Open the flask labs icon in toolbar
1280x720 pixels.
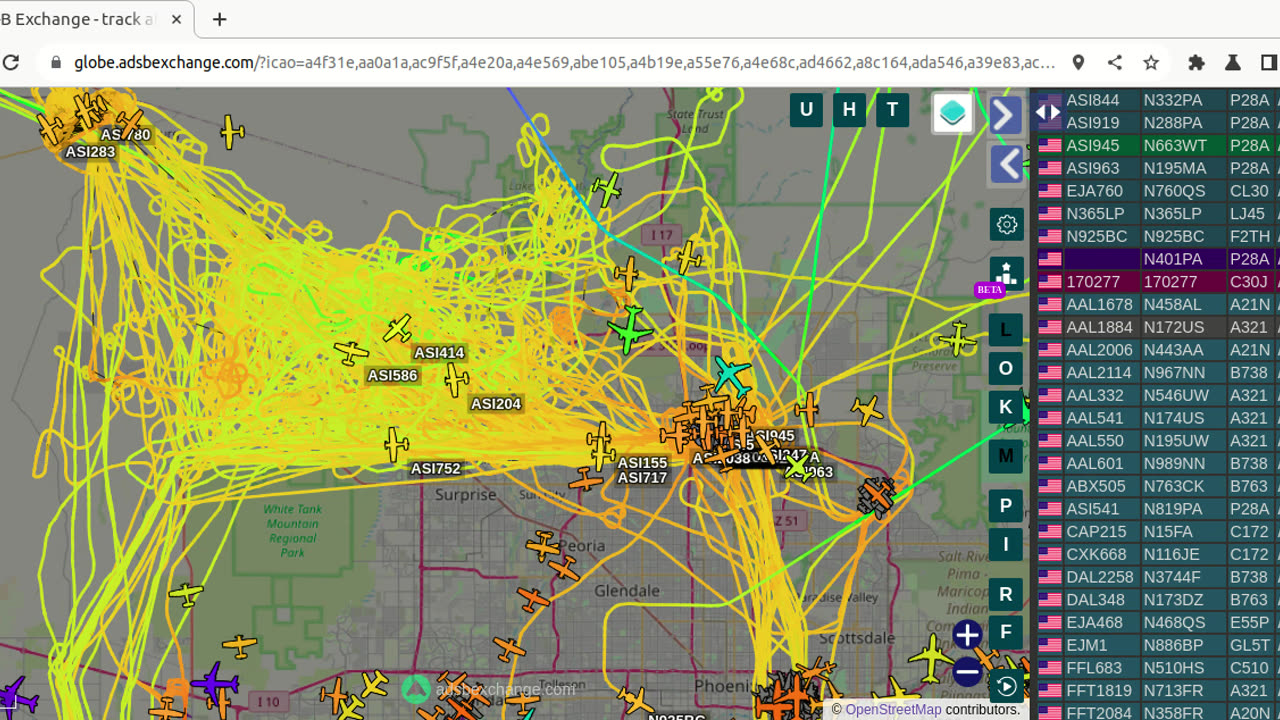1232,62
